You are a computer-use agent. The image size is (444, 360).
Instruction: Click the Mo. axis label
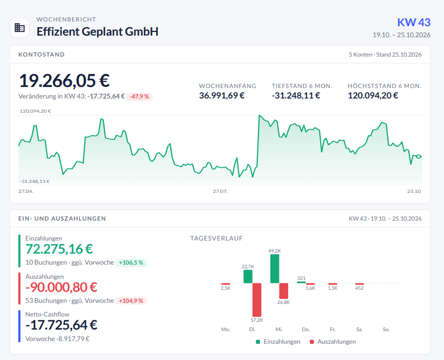(226, 329)
